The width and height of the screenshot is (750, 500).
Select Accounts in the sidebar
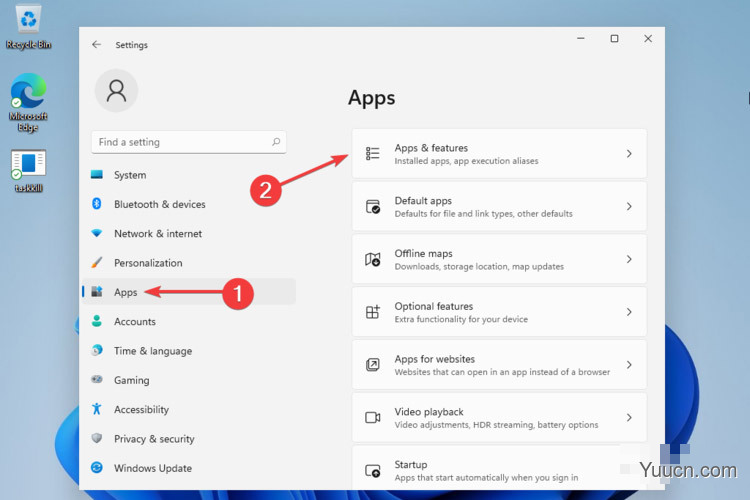coord(134,322)
